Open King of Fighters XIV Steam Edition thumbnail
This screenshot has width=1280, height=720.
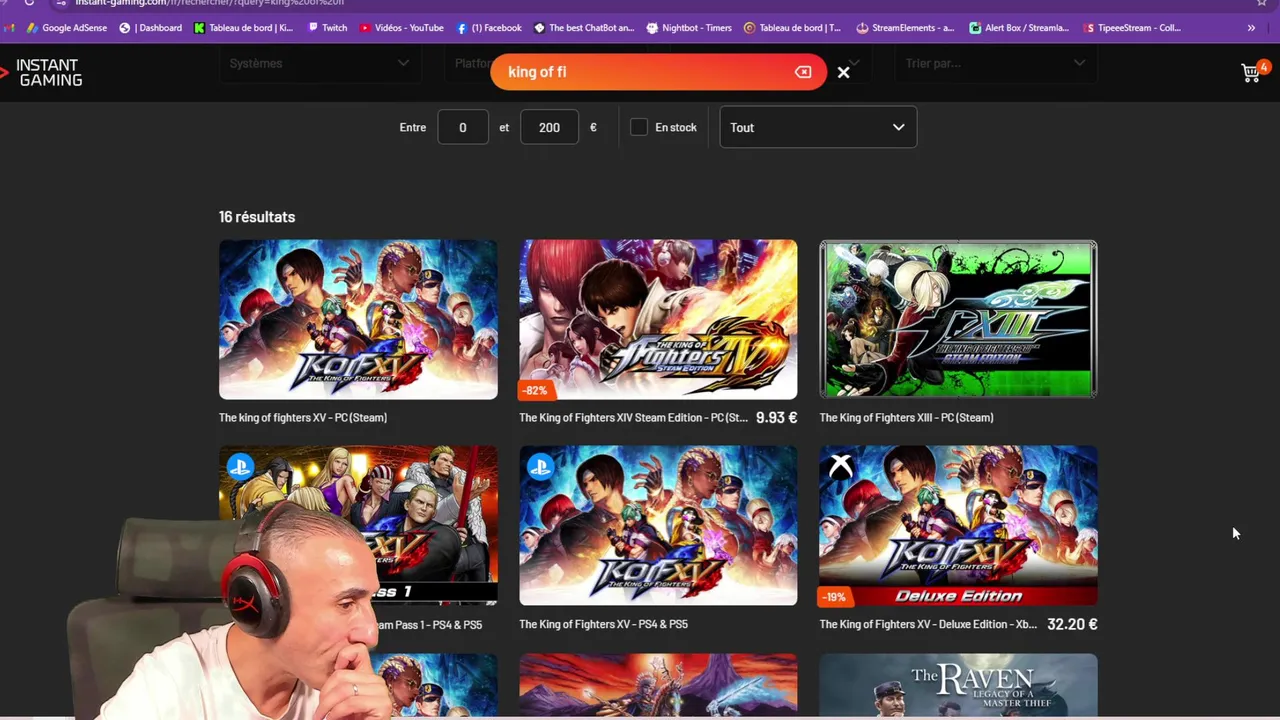coord(658,319)
